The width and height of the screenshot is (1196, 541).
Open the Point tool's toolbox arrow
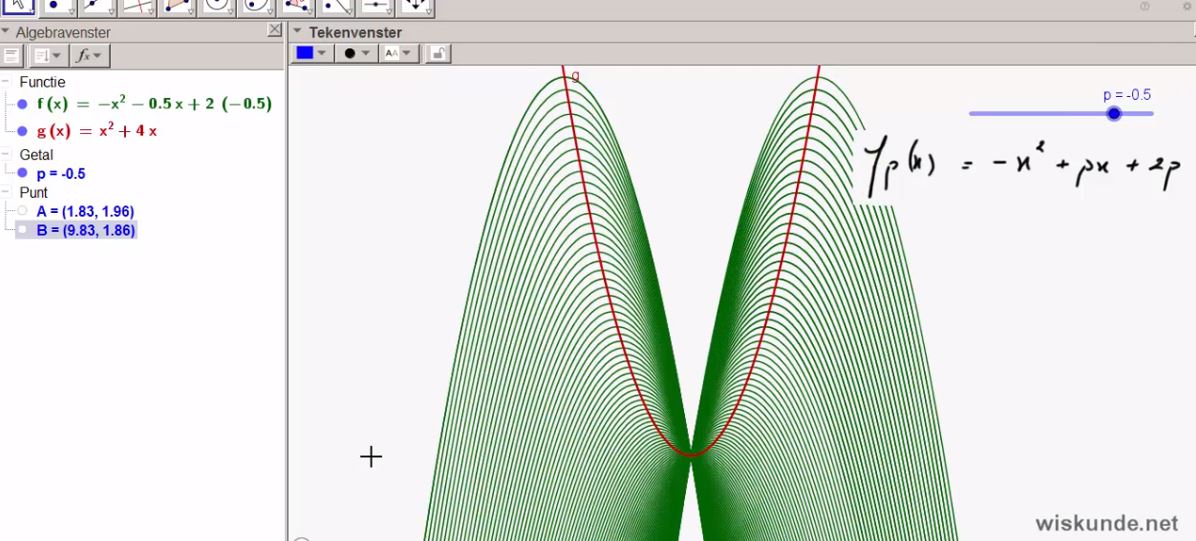(72, 12)
